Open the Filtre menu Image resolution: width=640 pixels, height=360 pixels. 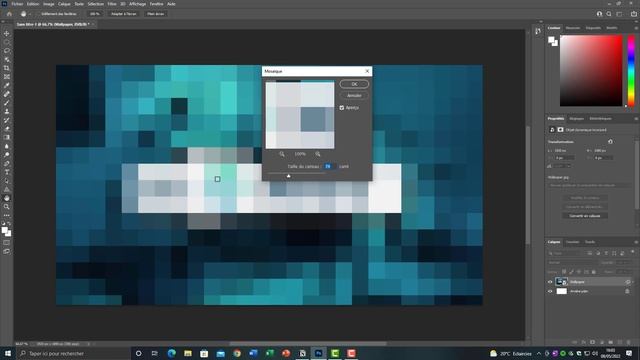pos(112,4)
